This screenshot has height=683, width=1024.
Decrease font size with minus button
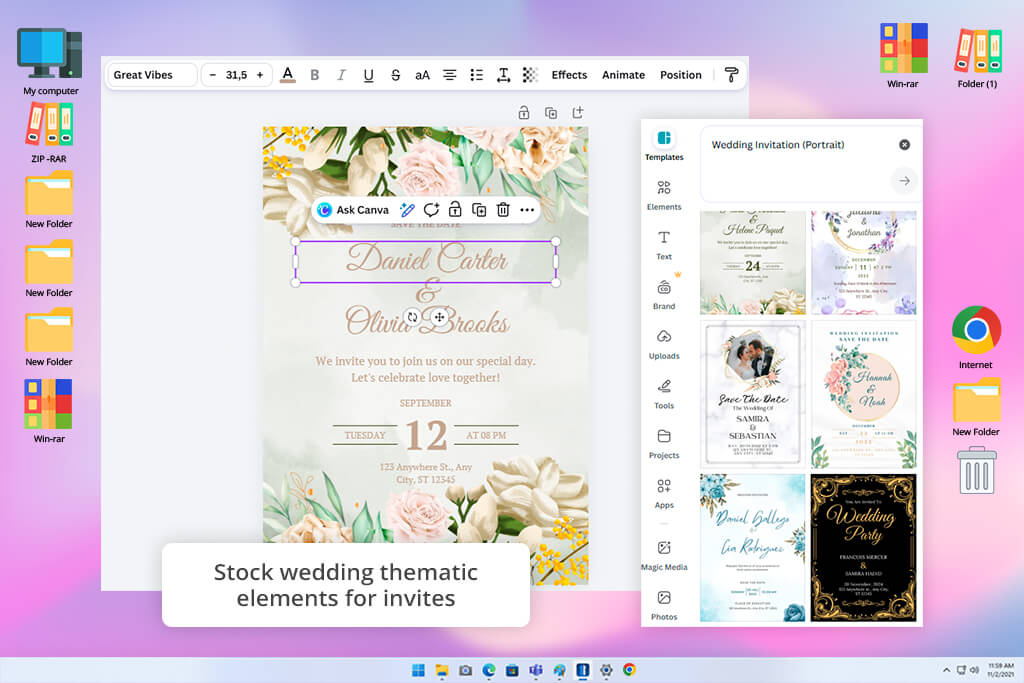coord(212,75)
